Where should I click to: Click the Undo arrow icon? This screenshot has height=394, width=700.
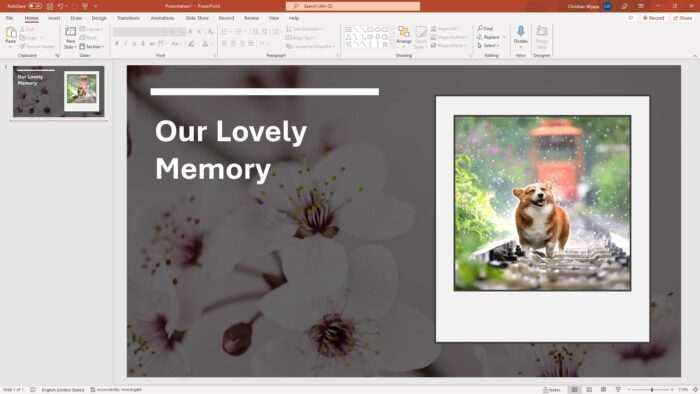[x=60, y=6]
